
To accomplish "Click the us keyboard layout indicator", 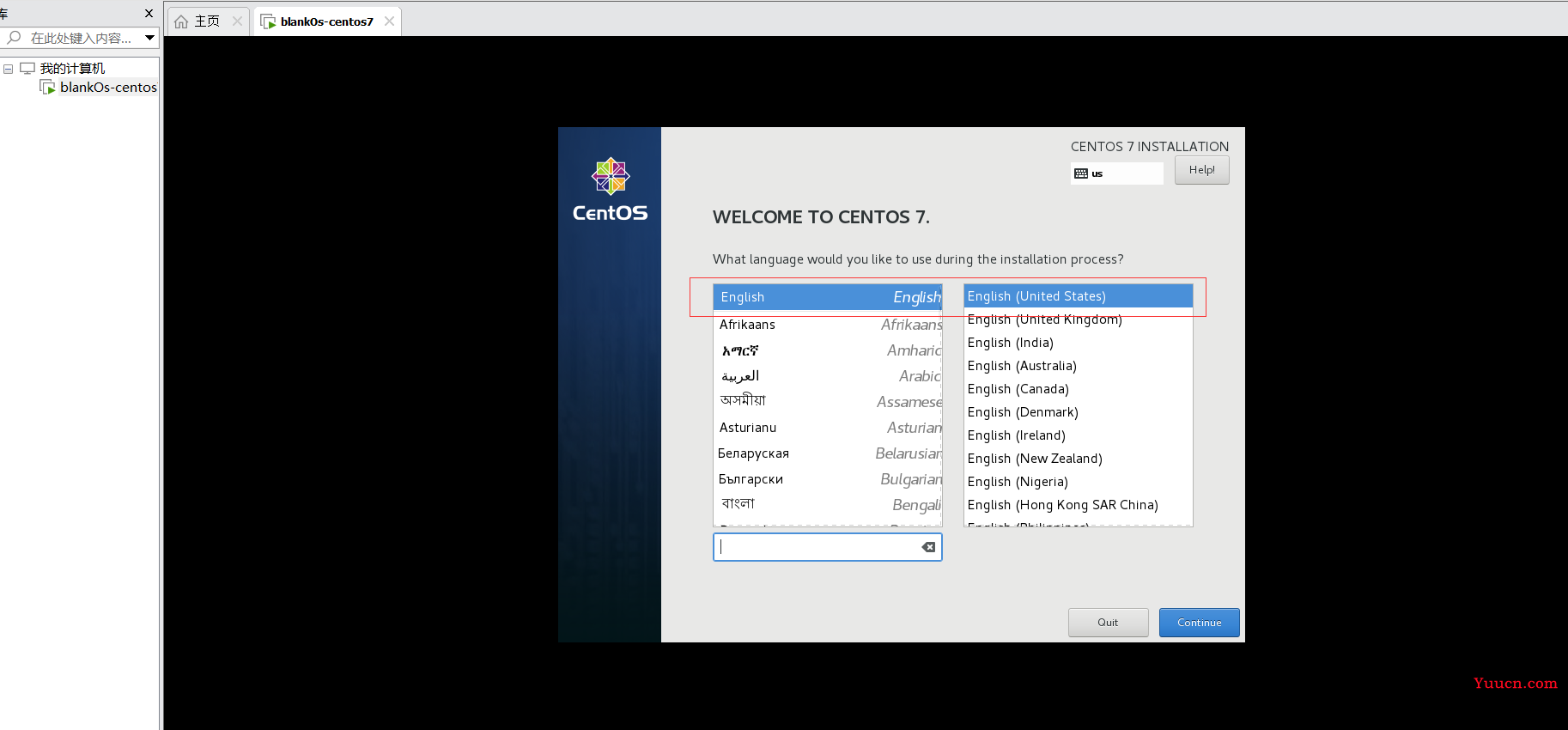I will pos(1117,173).
